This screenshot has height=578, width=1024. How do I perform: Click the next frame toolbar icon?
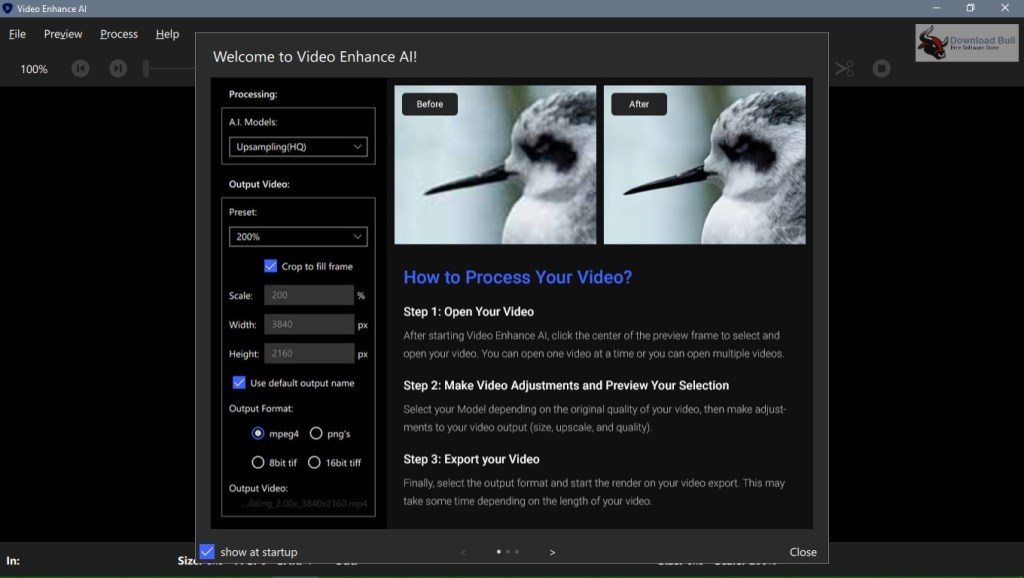tap(118, 69)
